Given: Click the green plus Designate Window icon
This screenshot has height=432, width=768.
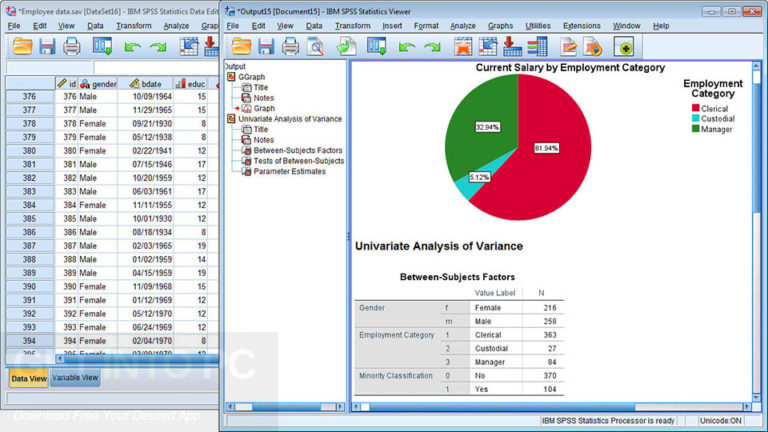Looking at the screenshot, I should [x=624, y=48].
